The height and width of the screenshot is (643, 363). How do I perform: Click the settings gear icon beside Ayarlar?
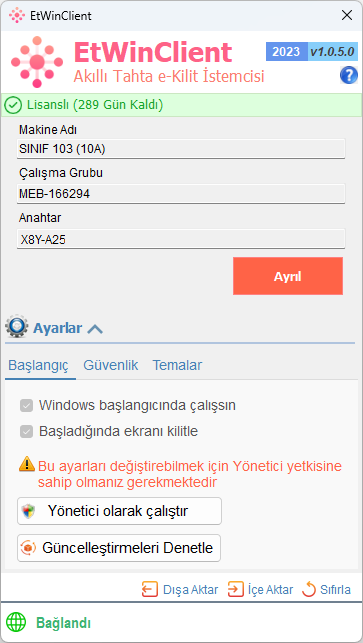click(x=17, y=326)
